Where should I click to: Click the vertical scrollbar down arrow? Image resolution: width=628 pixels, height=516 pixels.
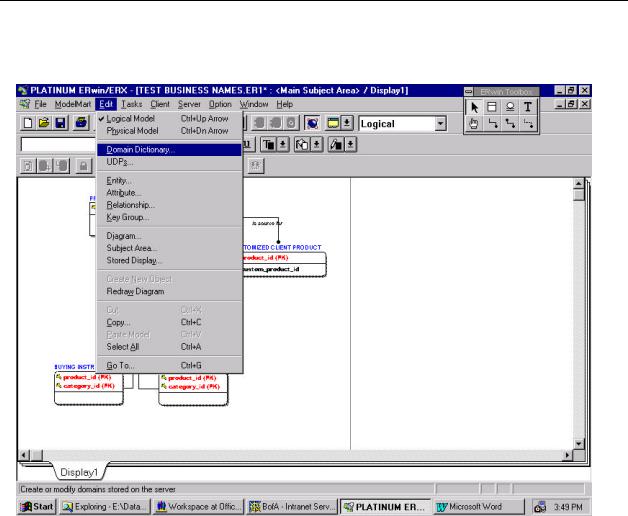click(x=579, y=443)
